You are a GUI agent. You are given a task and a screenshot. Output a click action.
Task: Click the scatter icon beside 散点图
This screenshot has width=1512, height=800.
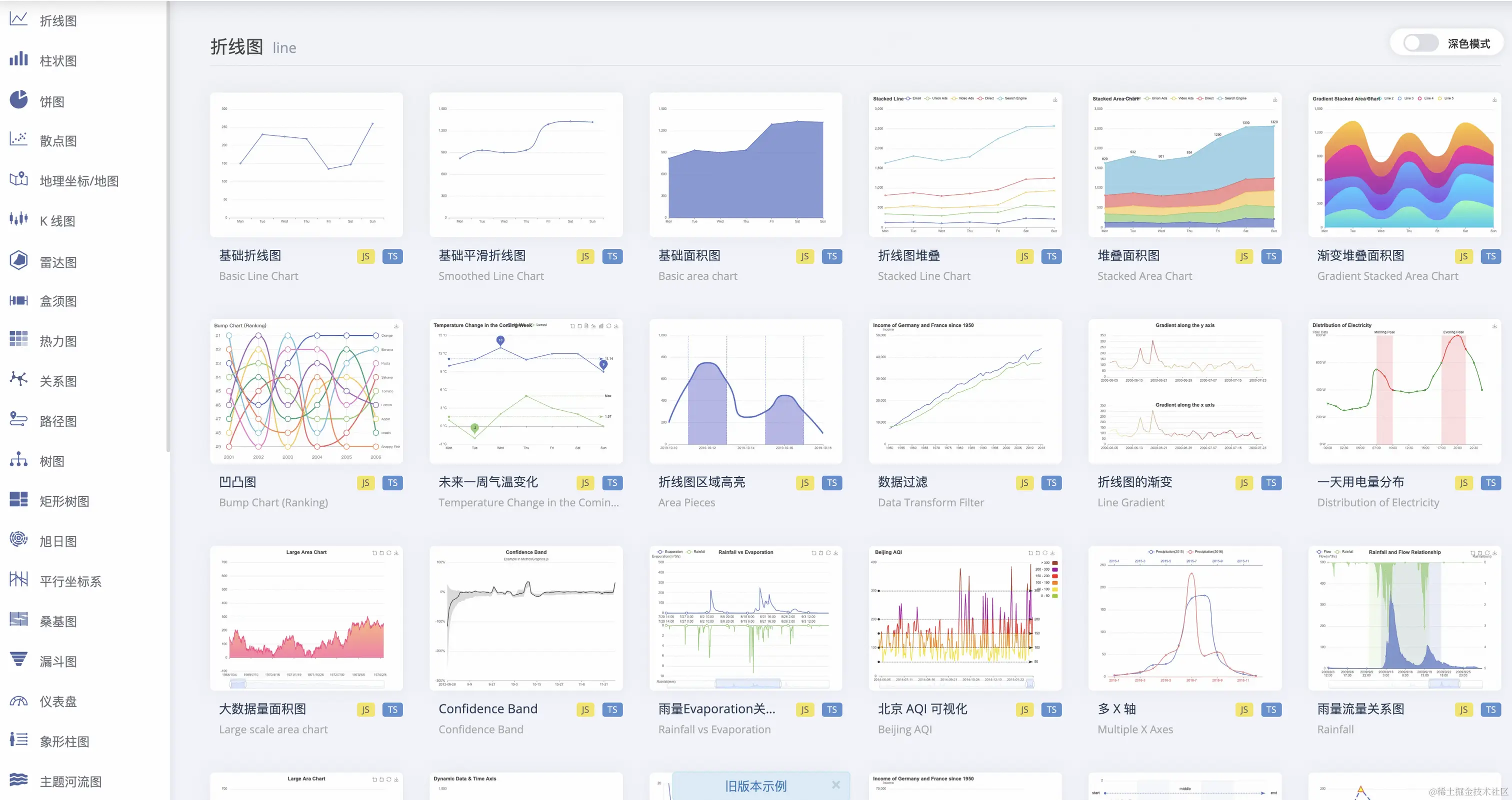tap(19, 139)
